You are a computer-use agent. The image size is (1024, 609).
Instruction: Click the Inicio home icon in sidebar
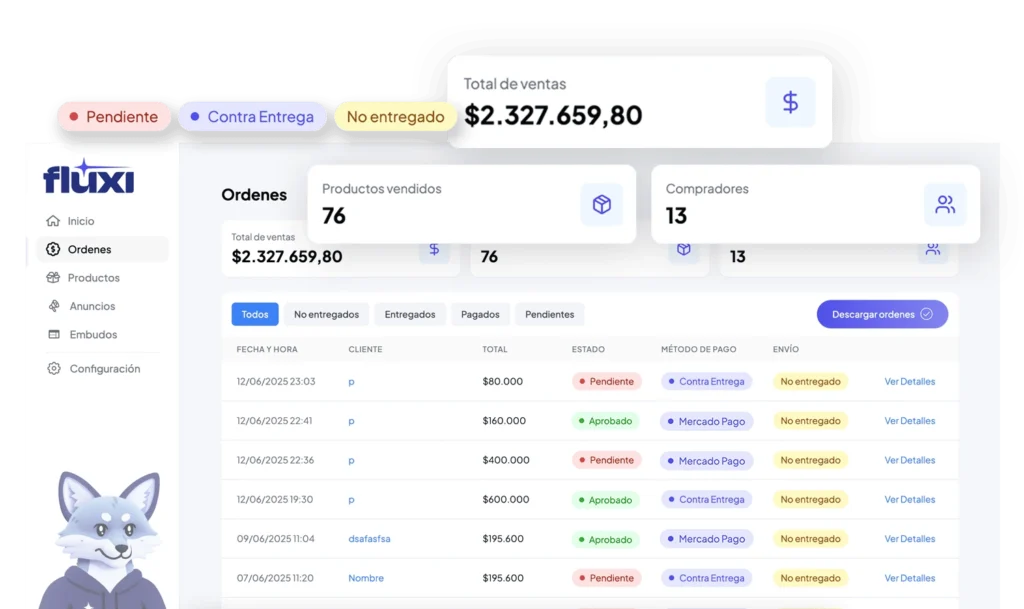(53, 221)
